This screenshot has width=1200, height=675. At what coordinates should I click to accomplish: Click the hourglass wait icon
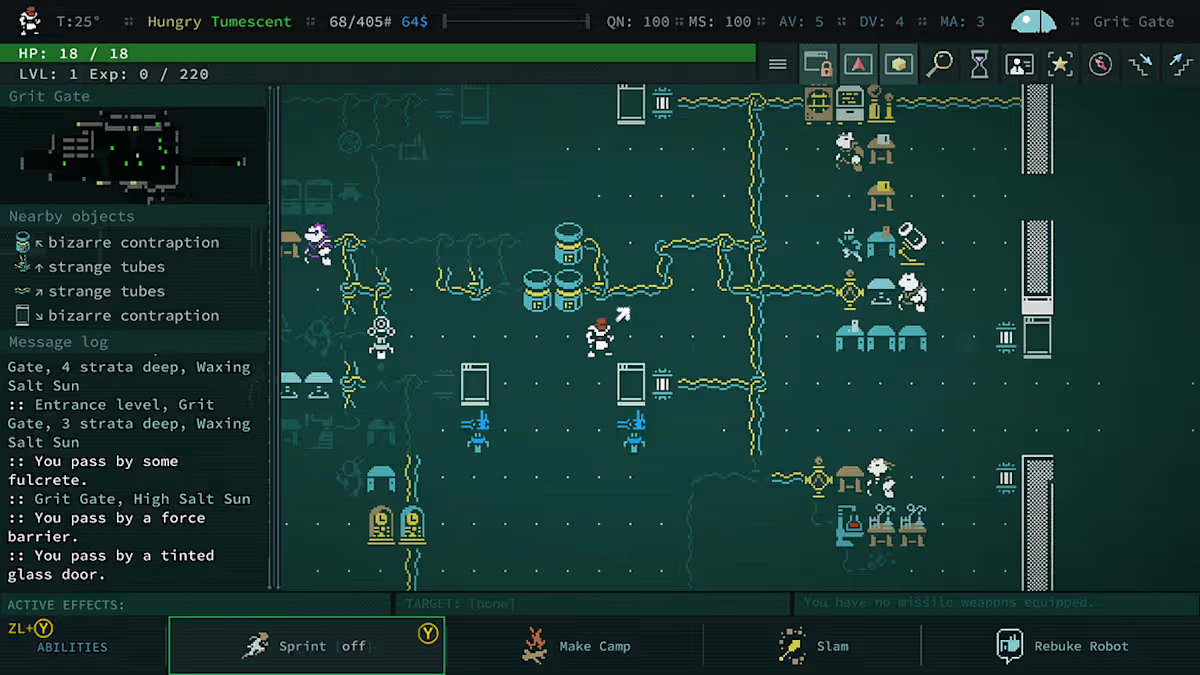979,65
